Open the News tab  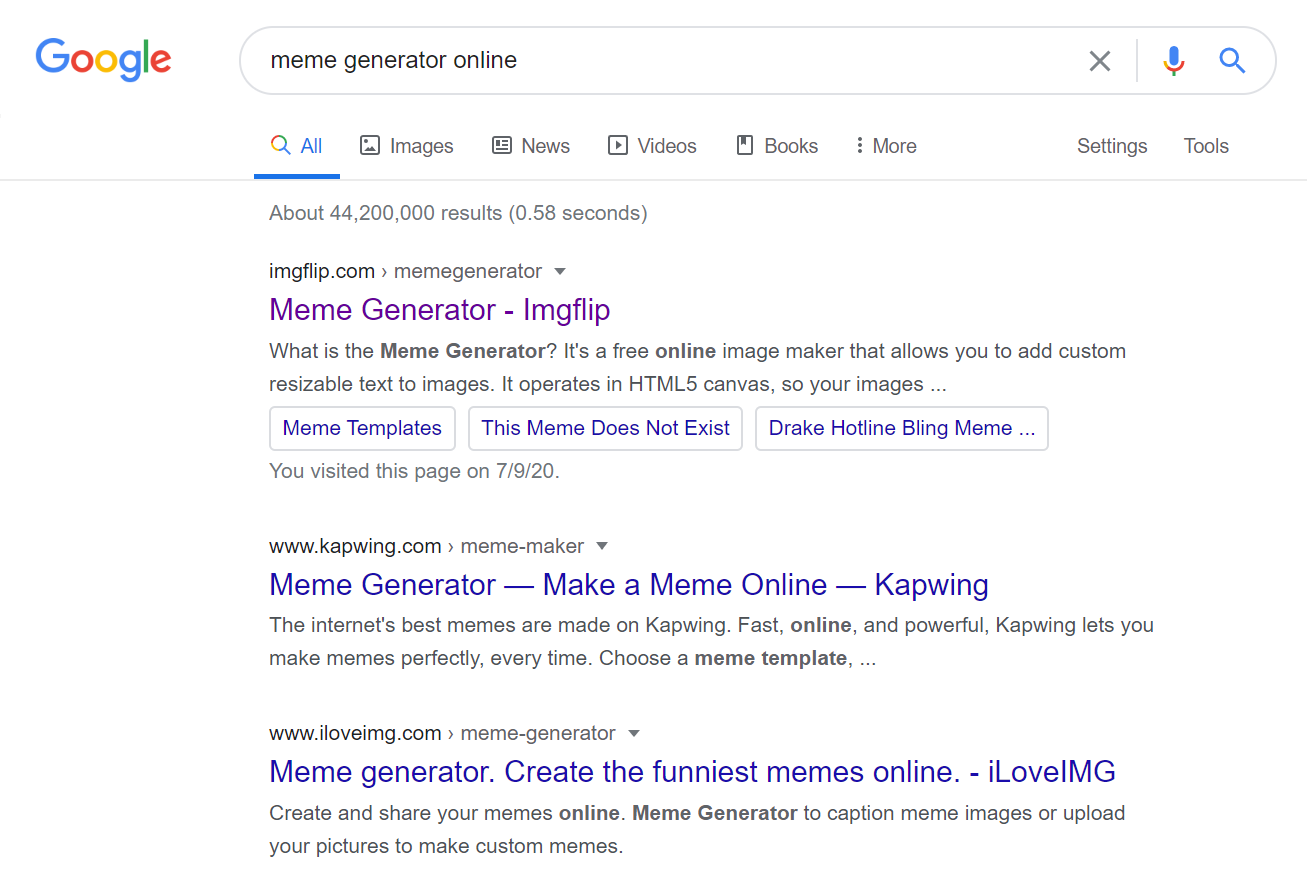(x=531, y=146)
